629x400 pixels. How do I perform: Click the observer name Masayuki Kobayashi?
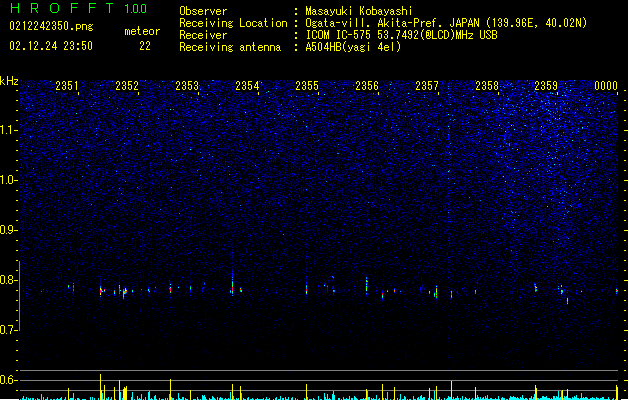(359, 11)
